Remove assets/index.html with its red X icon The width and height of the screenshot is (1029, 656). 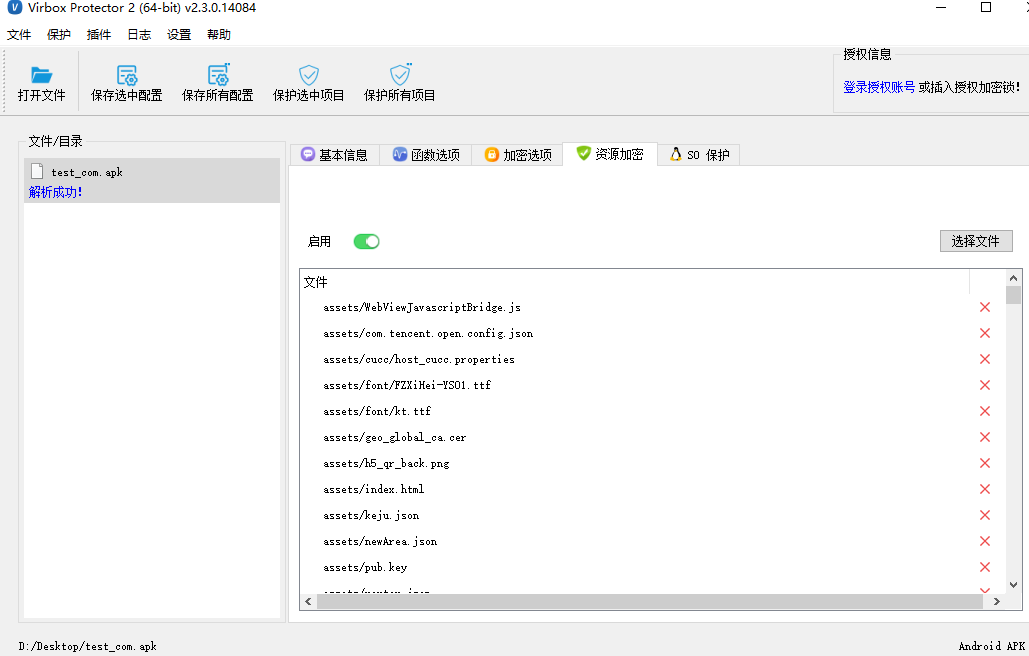[x=984, y=488]
